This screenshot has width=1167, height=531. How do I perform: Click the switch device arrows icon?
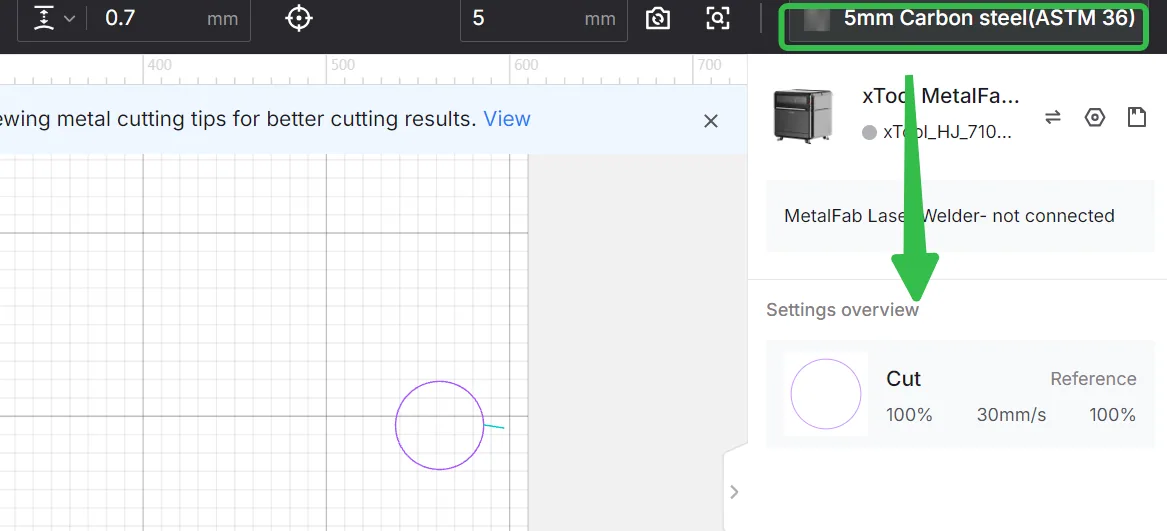(x=1052, y=117)
